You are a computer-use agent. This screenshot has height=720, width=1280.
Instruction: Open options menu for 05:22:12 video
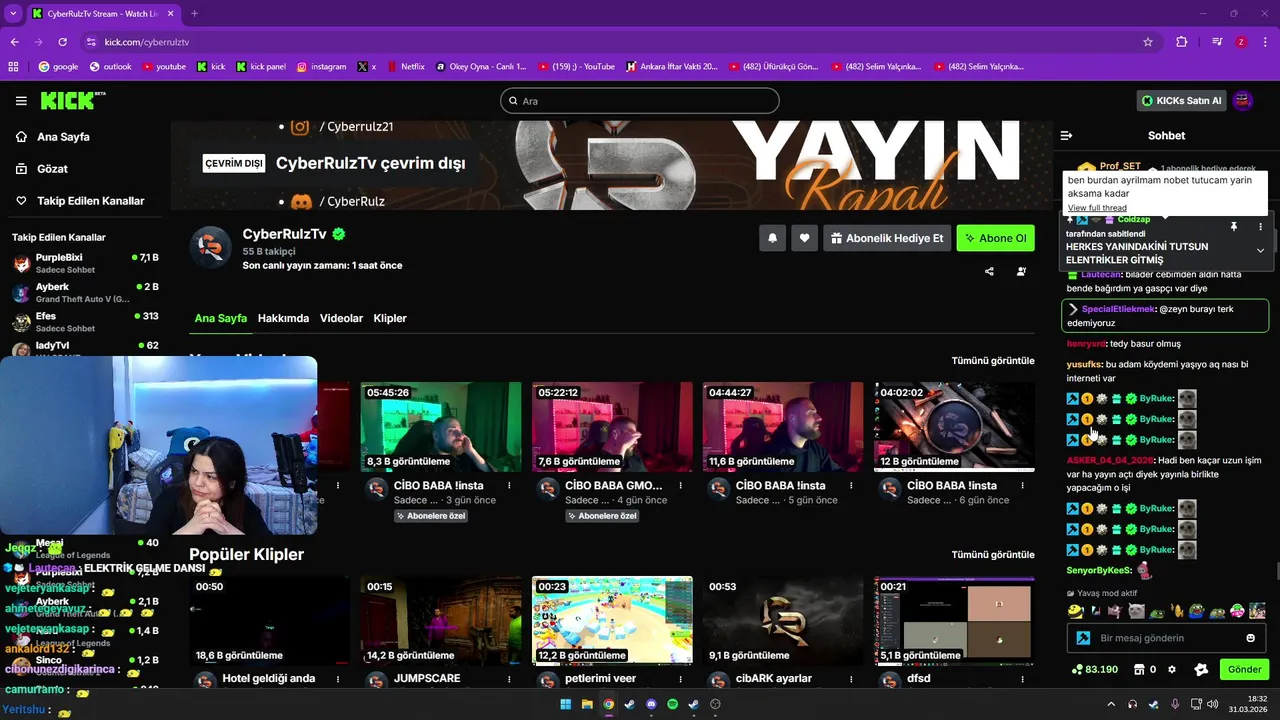(x=680, y=485)
